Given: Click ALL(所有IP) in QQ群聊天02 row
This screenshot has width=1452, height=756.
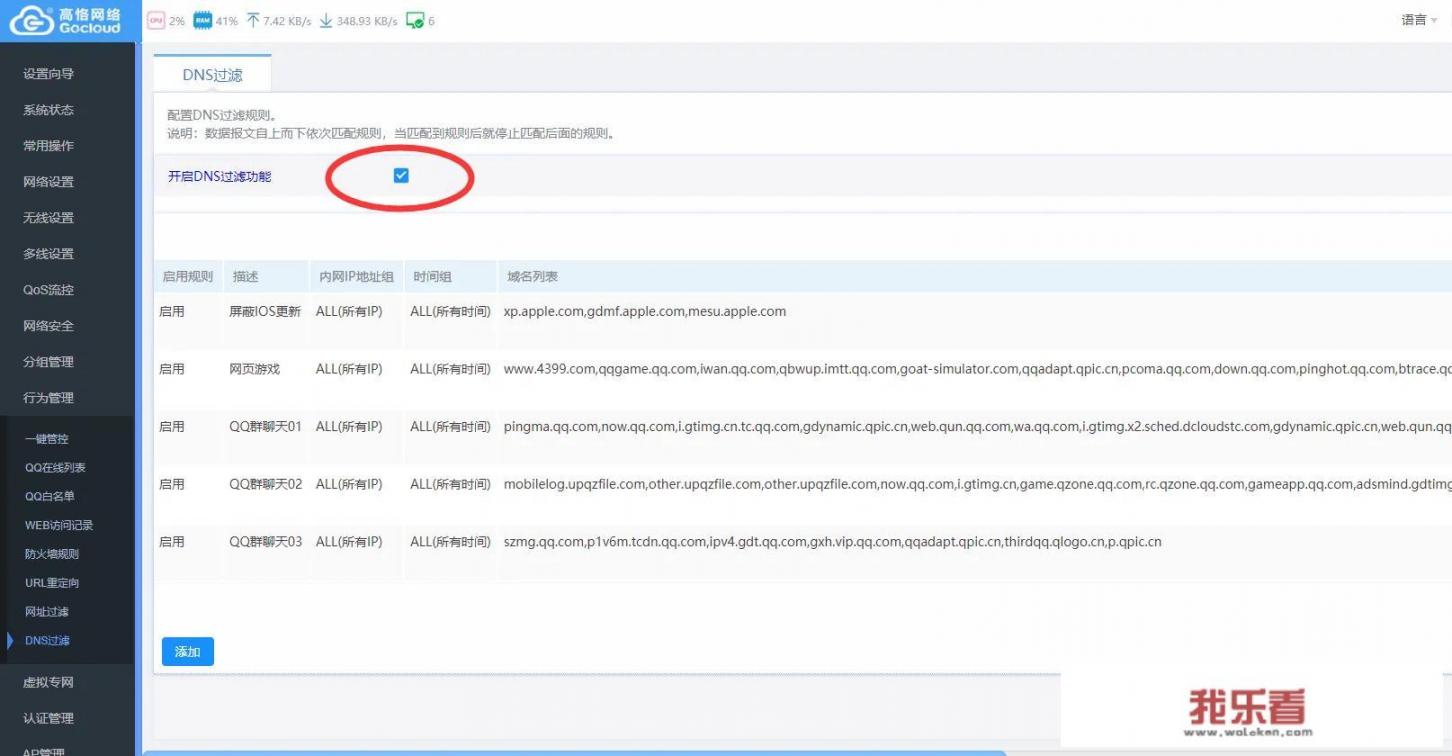Looking at the screenshot, I should (349, 484).
